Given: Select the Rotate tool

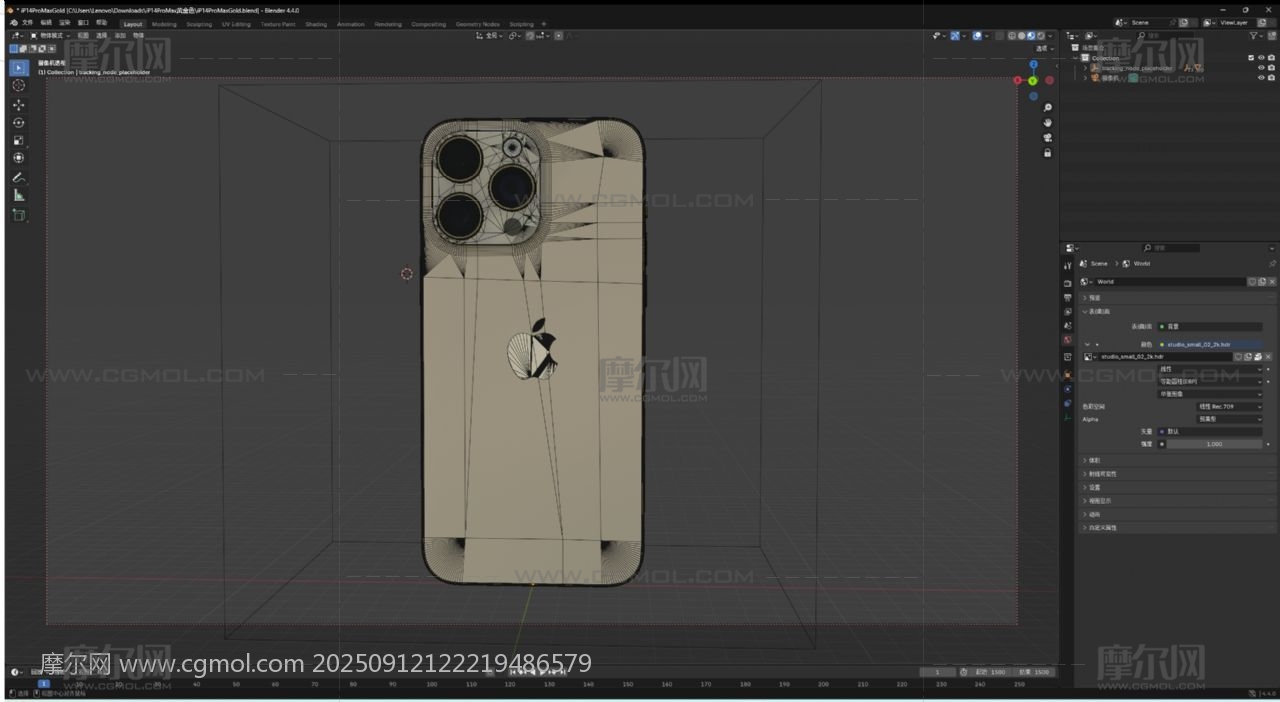Looking at the screenshot, I should click(x=19, y=123).
